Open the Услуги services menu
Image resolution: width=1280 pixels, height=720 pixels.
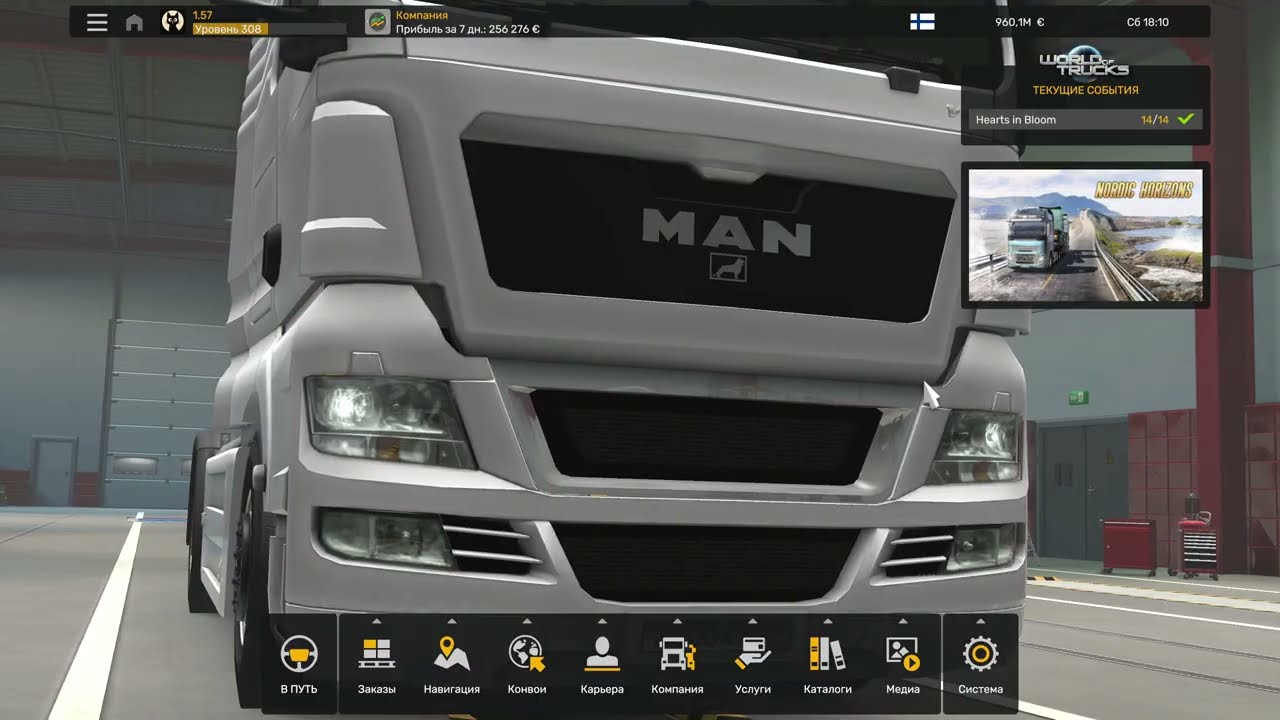click(752, 666)
